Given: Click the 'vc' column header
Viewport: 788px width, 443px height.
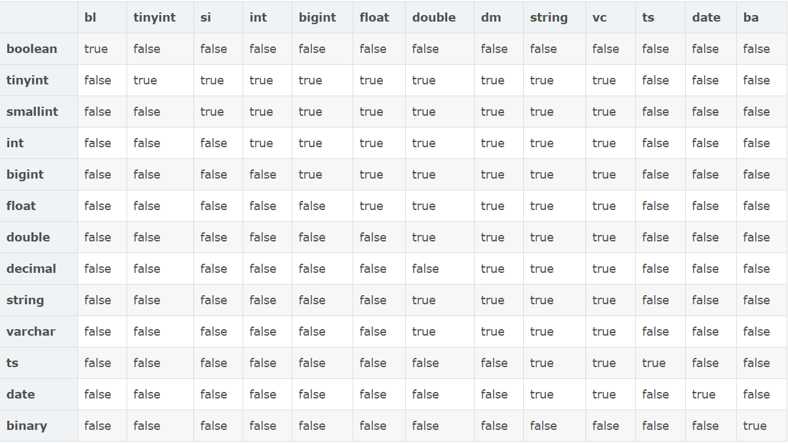Looking at the screenshot, I should (599, 18).
